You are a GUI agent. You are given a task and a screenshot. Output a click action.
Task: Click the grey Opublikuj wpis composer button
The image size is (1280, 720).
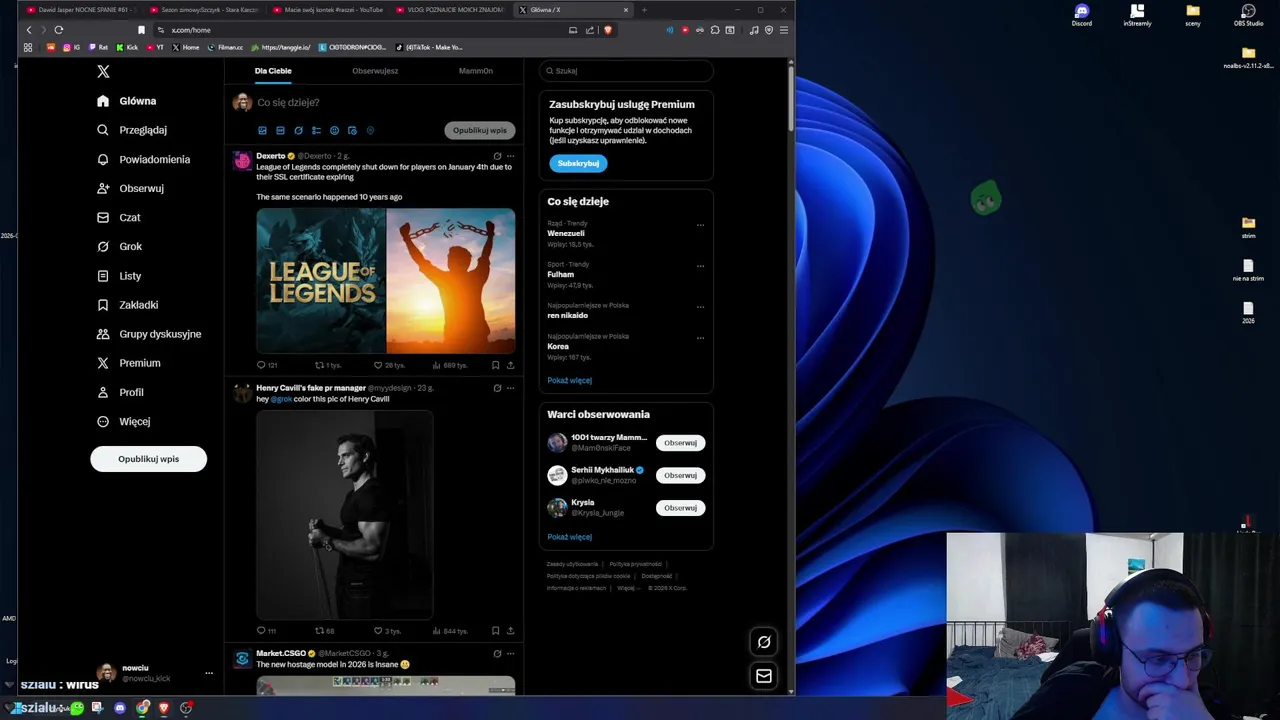pyautogui.click(x=480, y=130)
